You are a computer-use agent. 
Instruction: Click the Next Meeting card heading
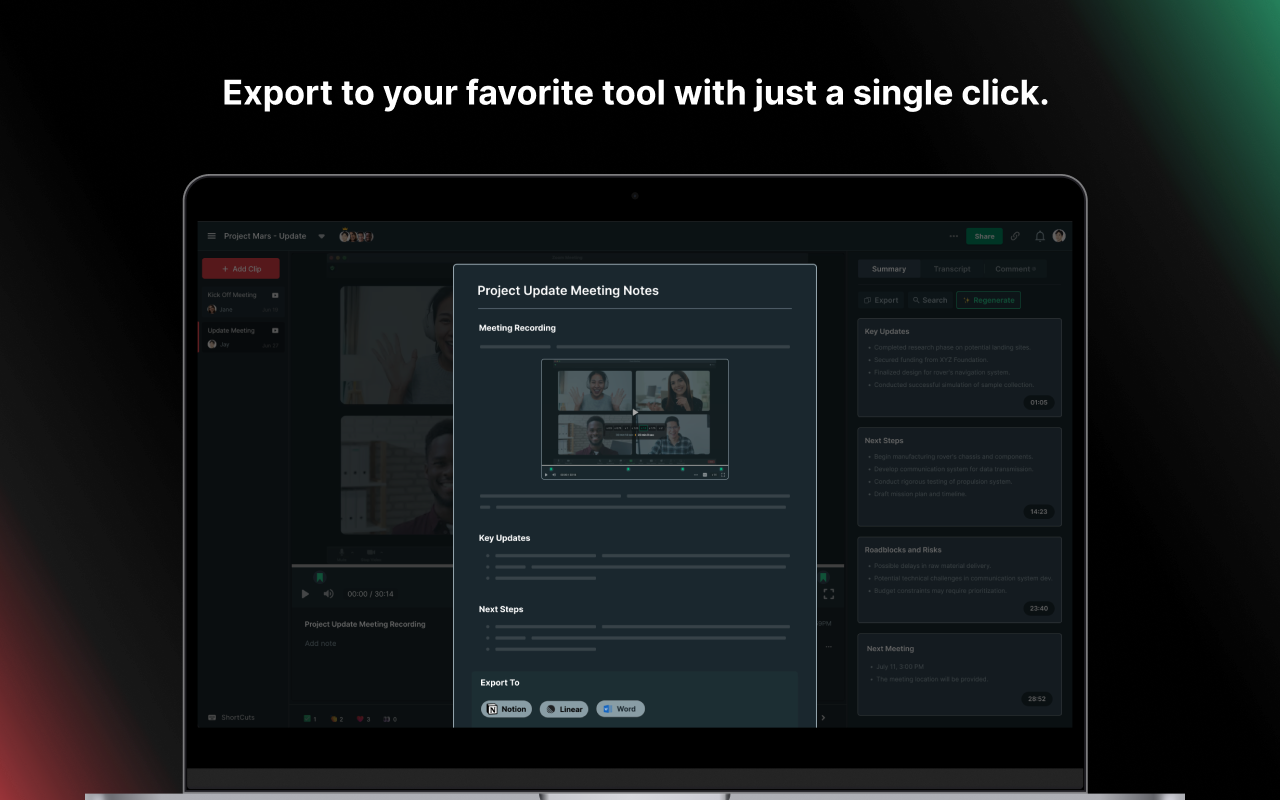click(890, 649)
